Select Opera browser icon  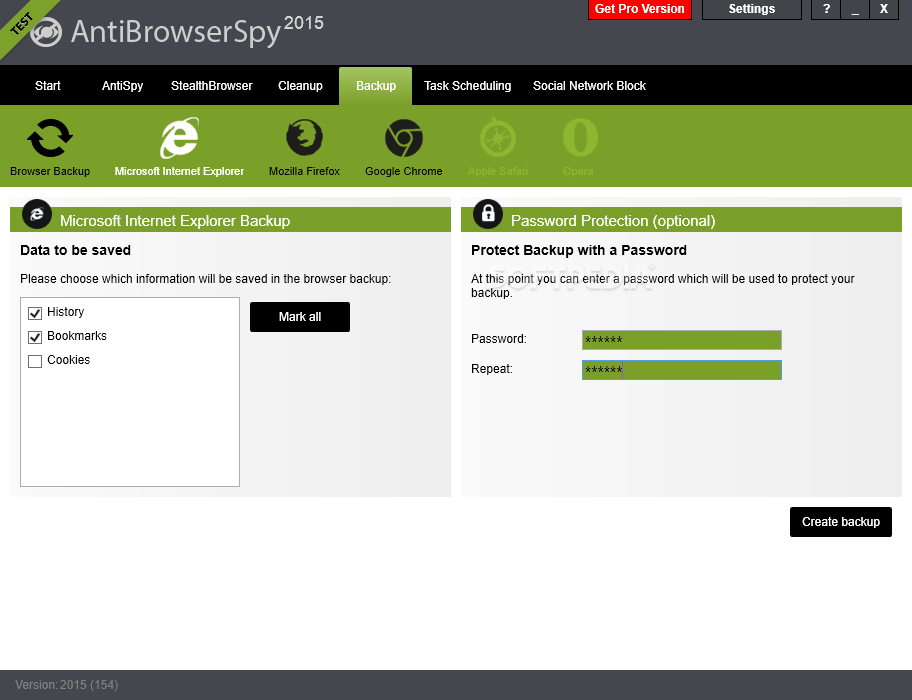coord(580,138)
